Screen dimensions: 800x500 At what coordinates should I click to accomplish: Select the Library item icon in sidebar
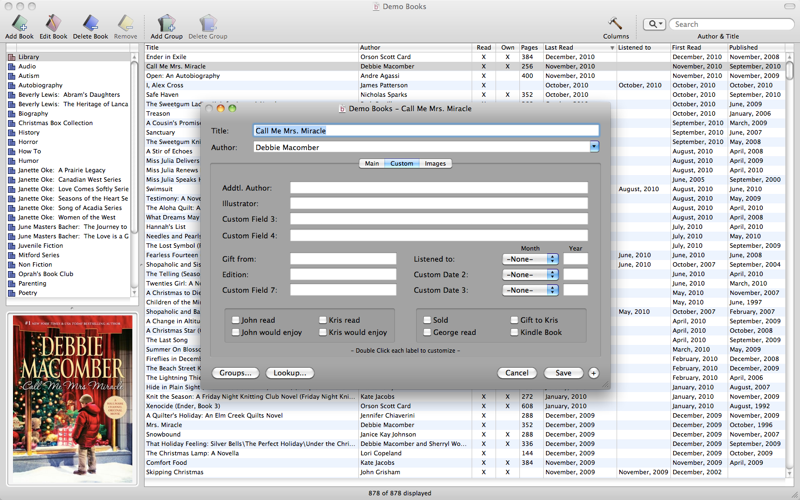(12, 58)
